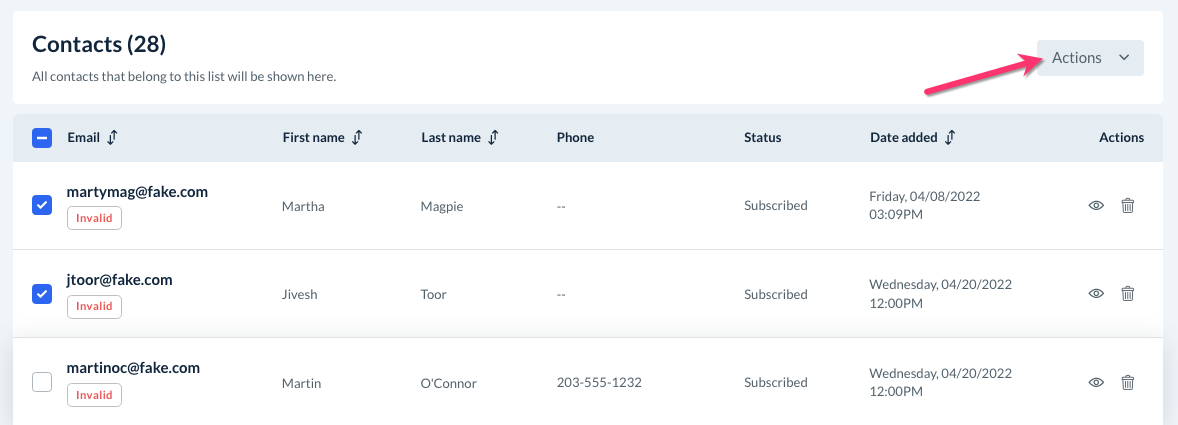Toggle the select-all header checkbox
The image size is (1178, 425).
point(42,138)
